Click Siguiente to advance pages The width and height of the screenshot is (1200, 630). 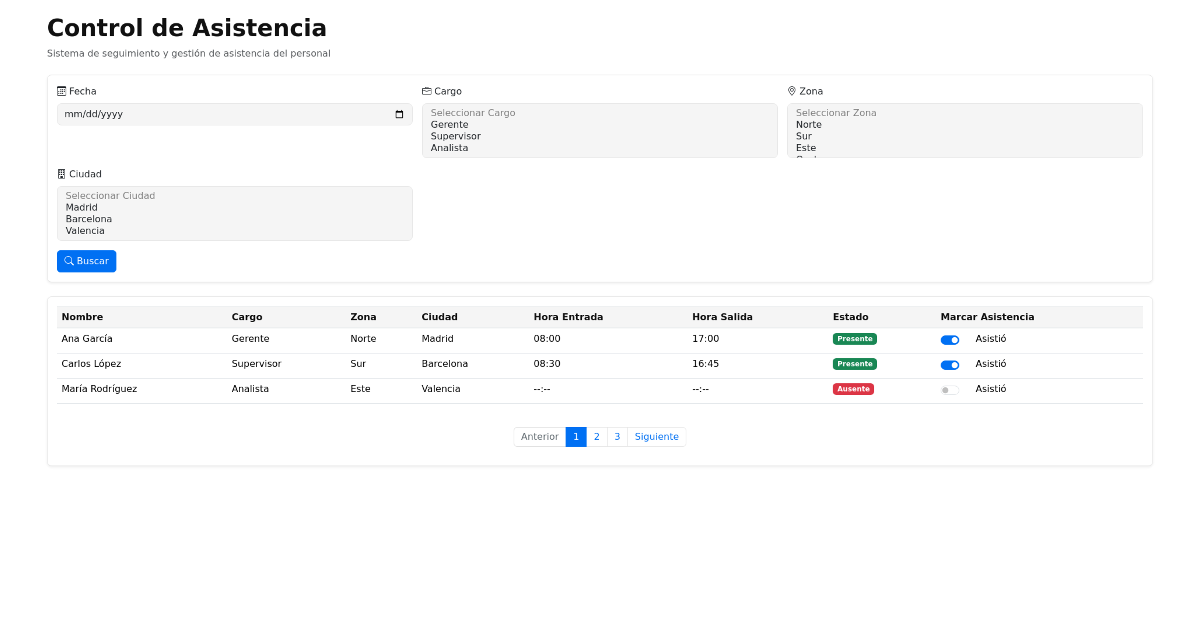point(656,436)
